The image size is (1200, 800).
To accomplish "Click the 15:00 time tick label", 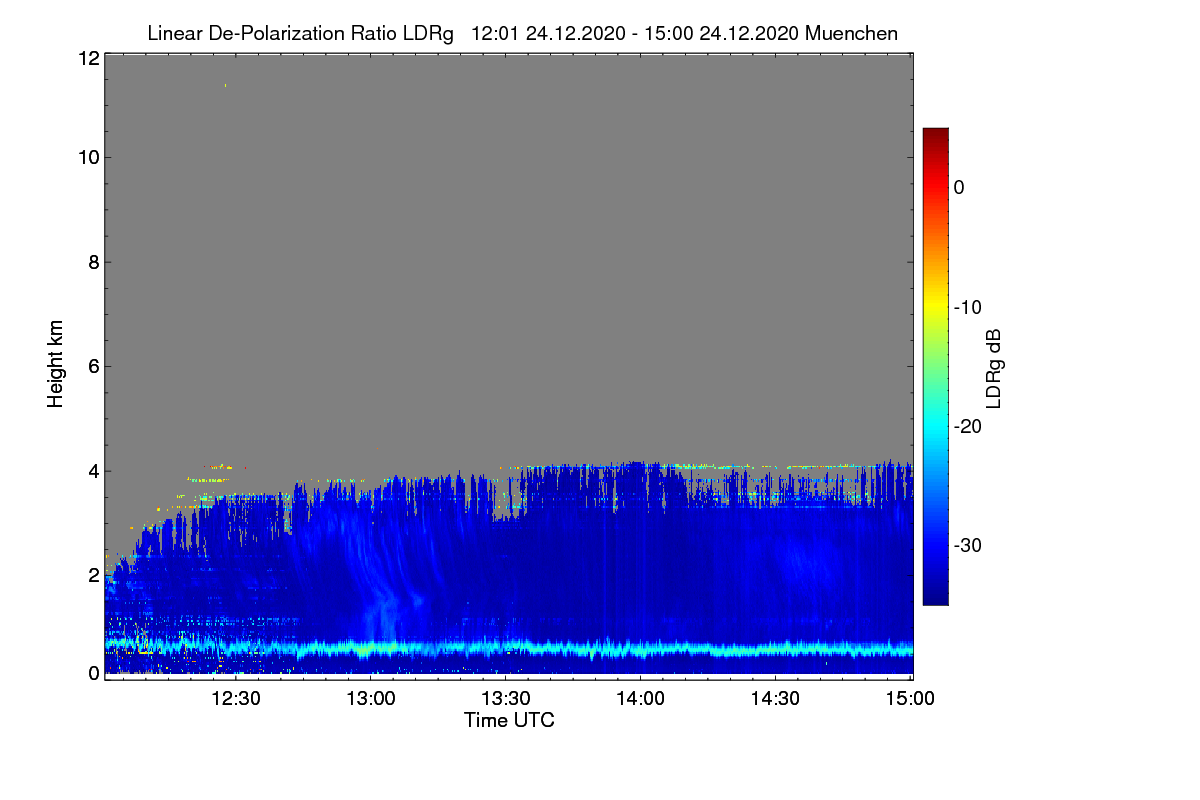I will coord(909,698).
